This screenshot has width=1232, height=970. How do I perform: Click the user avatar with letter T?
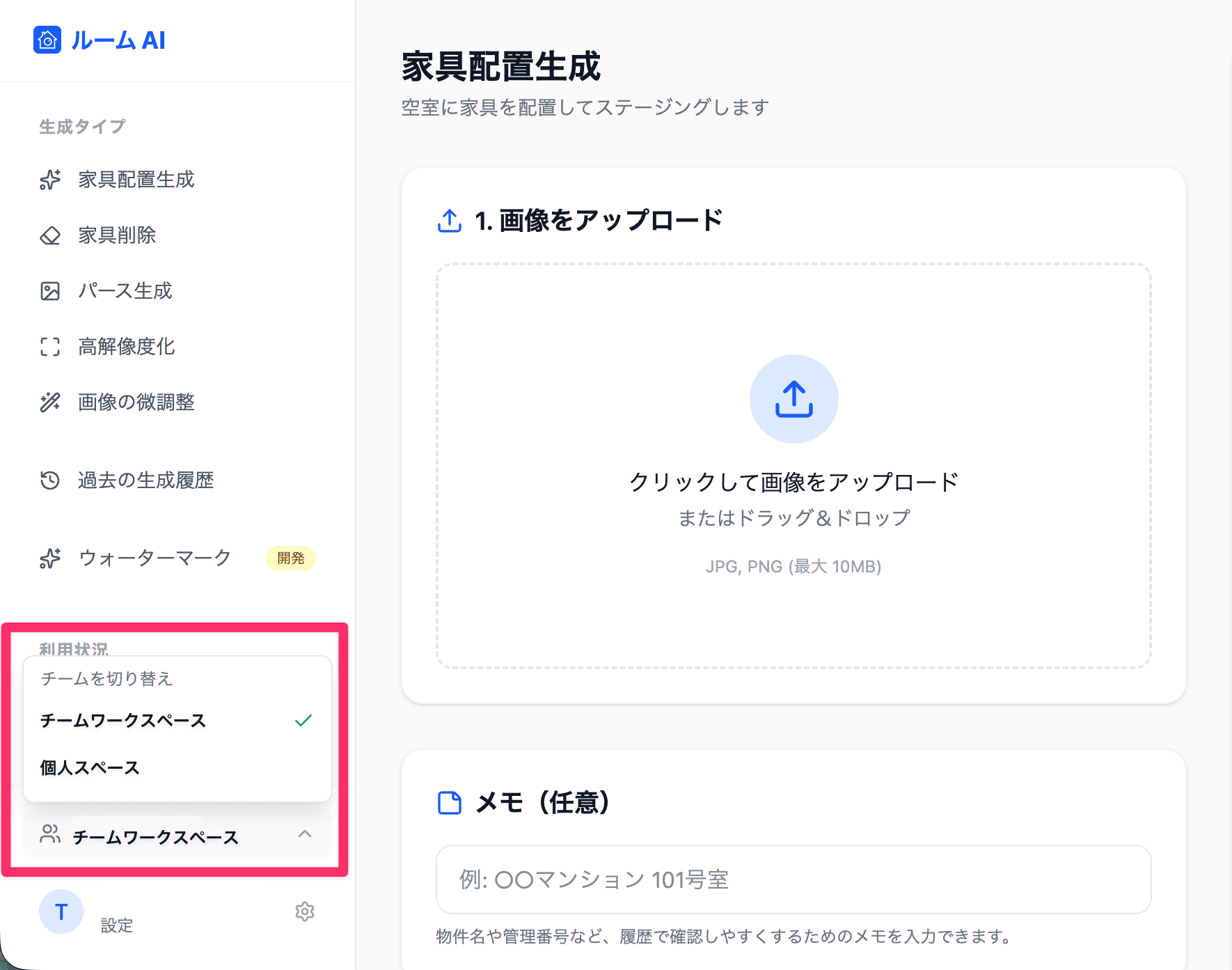click(61, 912)
